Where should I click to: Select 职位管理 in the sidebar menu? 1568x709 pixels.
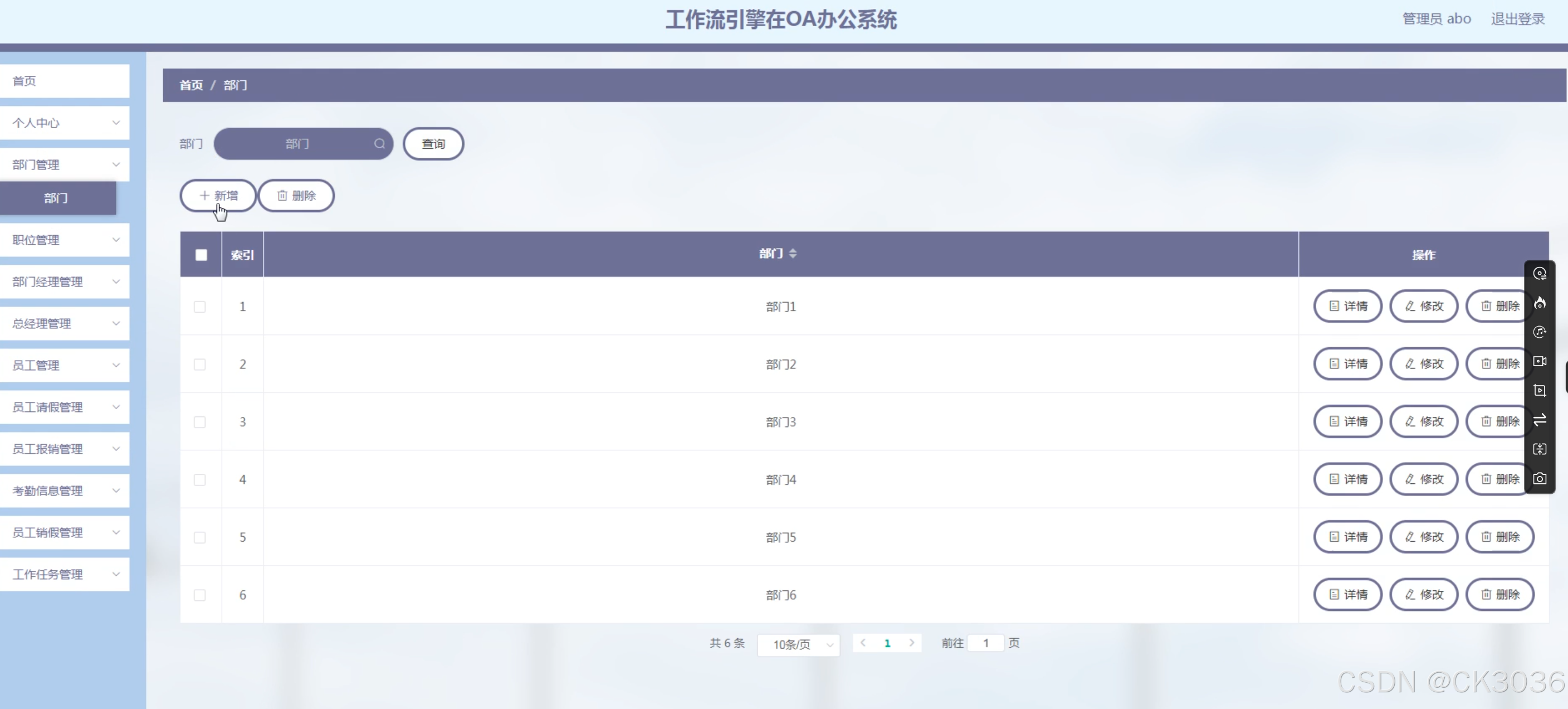coord(65,239)
